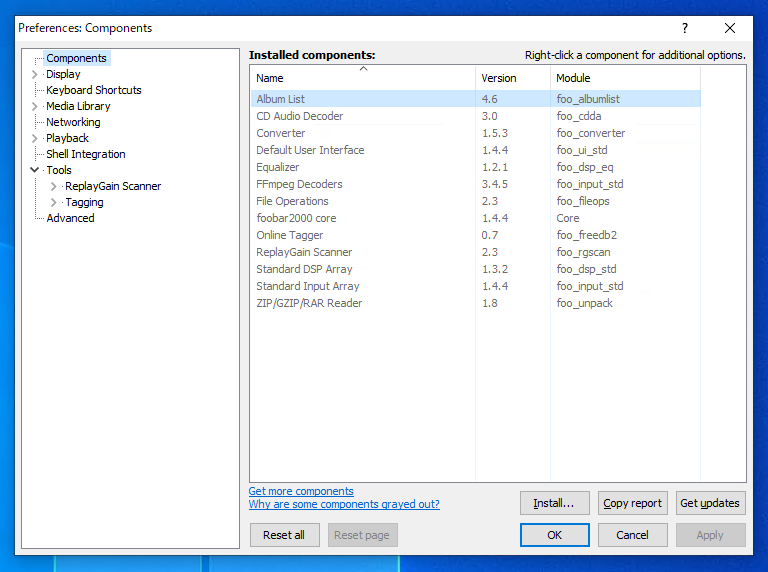Expand the Tagging tree node
This screenshot has width=768, height=572.
(x=54, y=202)
